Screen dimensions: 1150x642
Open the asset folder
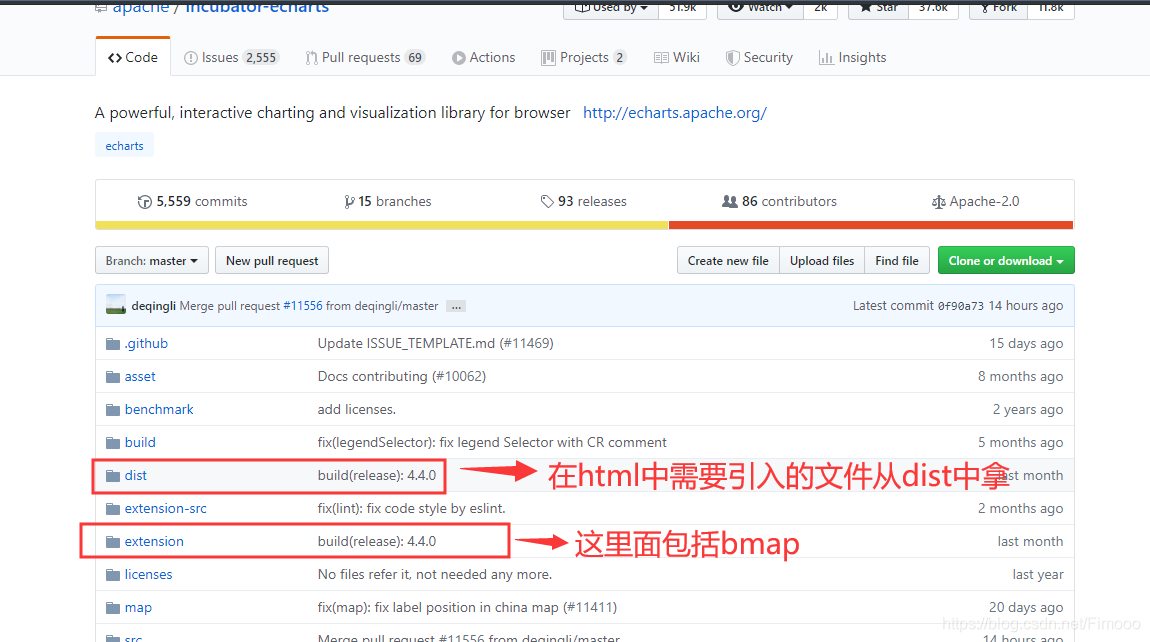click(140, 376)
